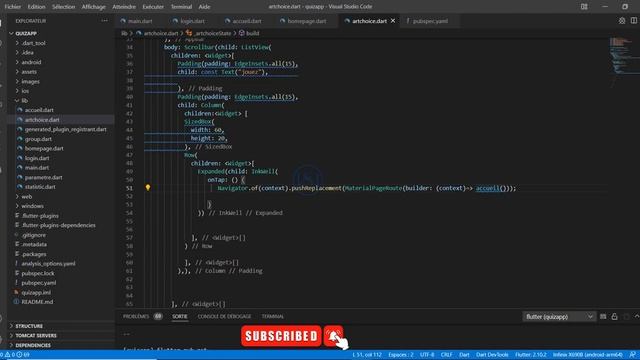Click the quizapp.iml file icon

[x=16, y=292]
